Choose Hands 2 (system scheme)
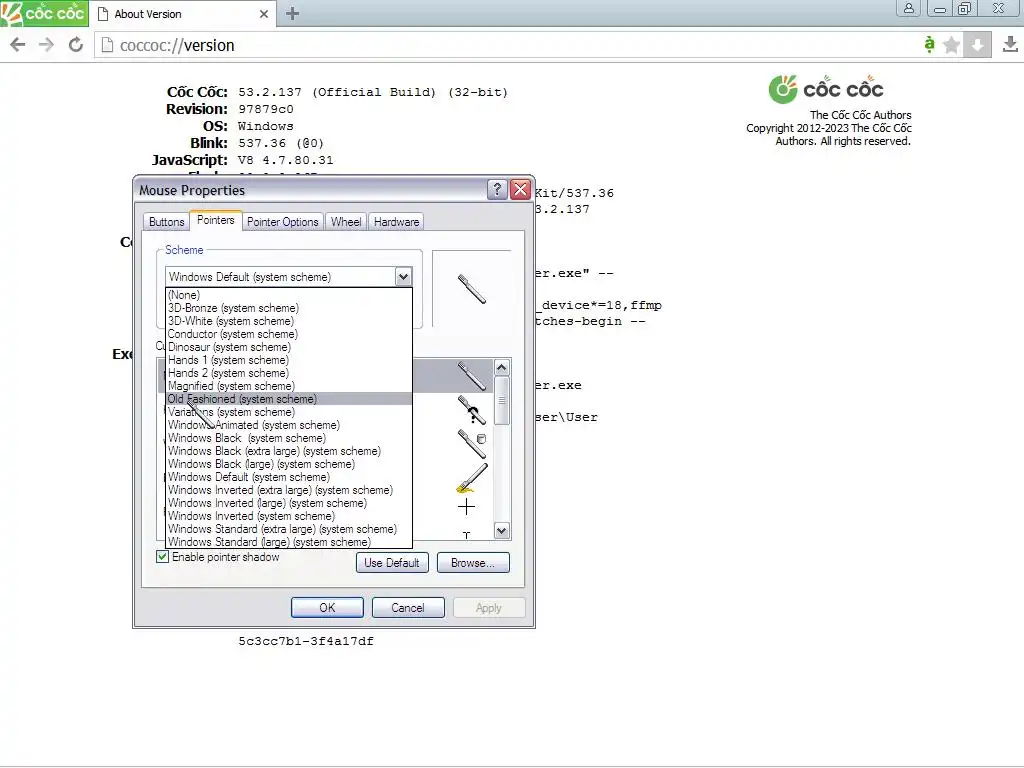This screenshot has height=768, width=1024. (x=289, y=373)
